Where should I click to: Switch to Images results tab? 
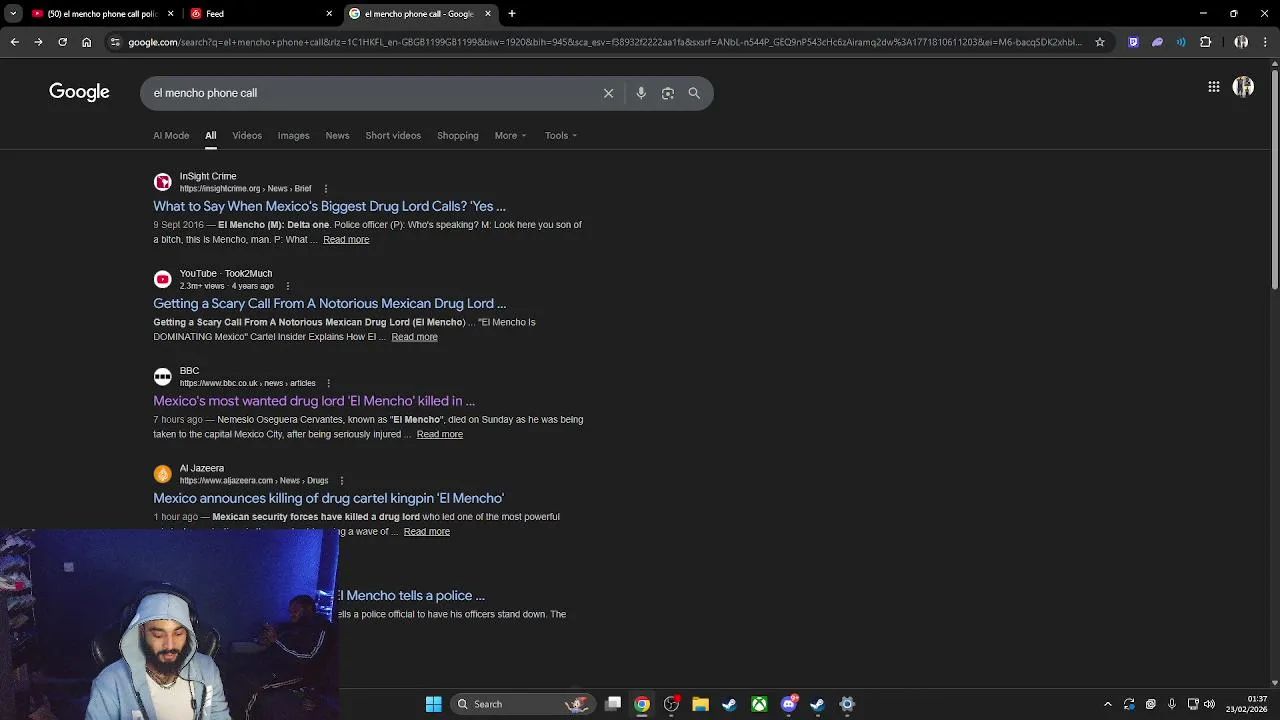[x=293, y=135]
